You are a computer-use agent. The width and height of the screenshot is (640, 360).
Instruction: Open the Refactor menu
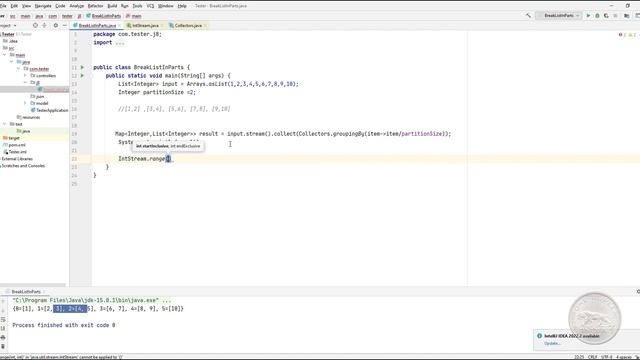tap(96, 6)
